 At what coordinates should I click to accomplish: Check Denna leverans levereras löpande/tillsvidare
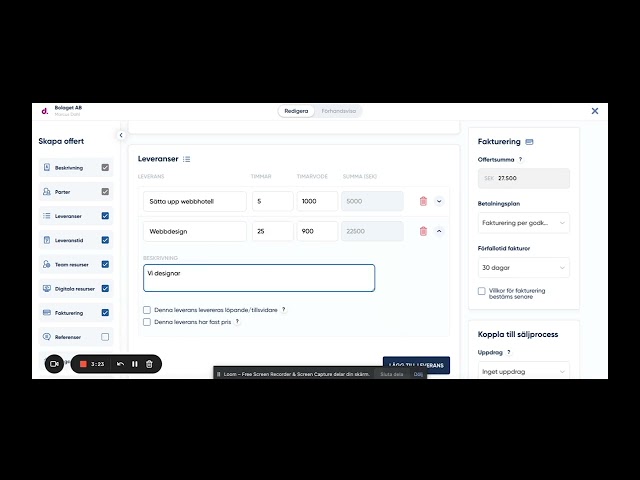pyautogui.click(x=147, y=310)
